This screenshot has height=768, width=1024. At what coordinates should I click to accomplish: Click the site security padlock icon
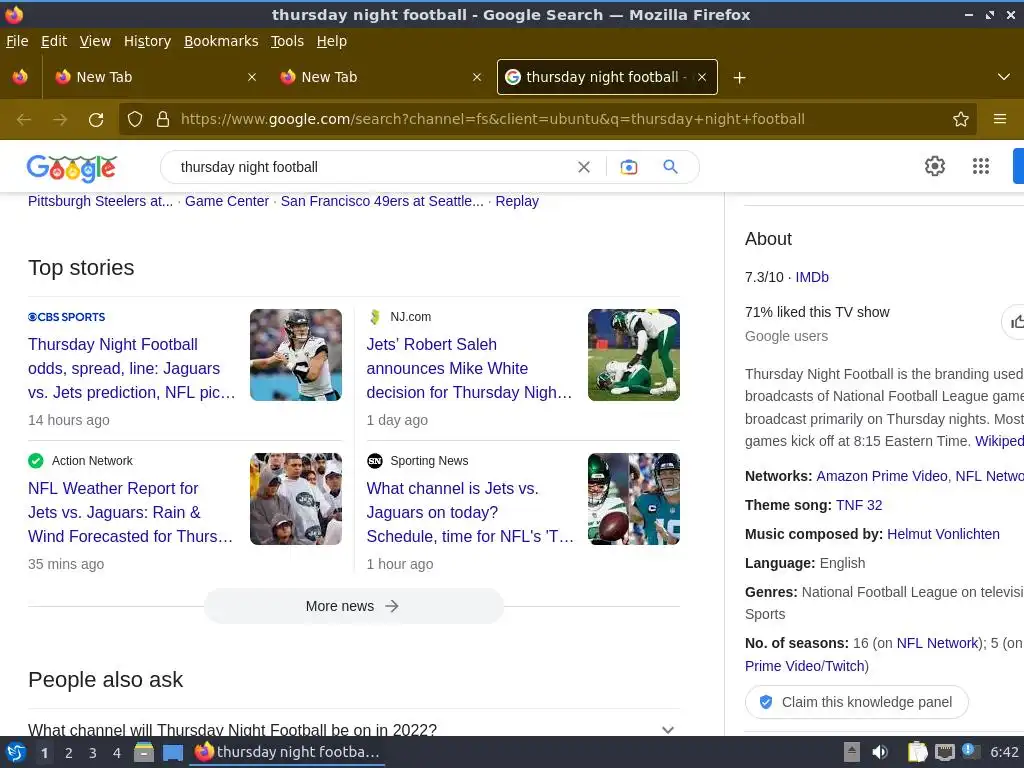point(163,119)
